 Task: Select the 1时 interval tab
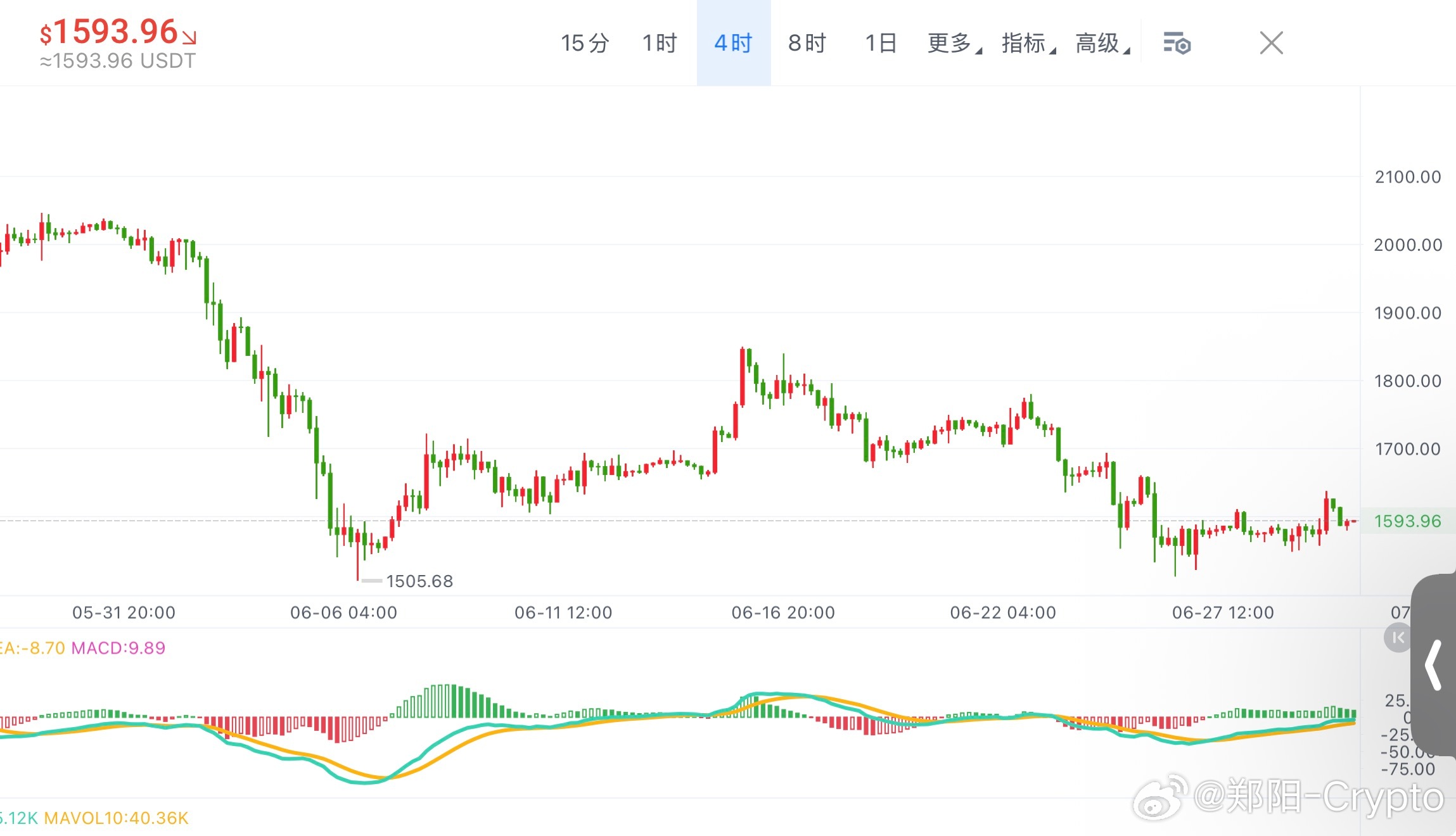click(660, 43)
